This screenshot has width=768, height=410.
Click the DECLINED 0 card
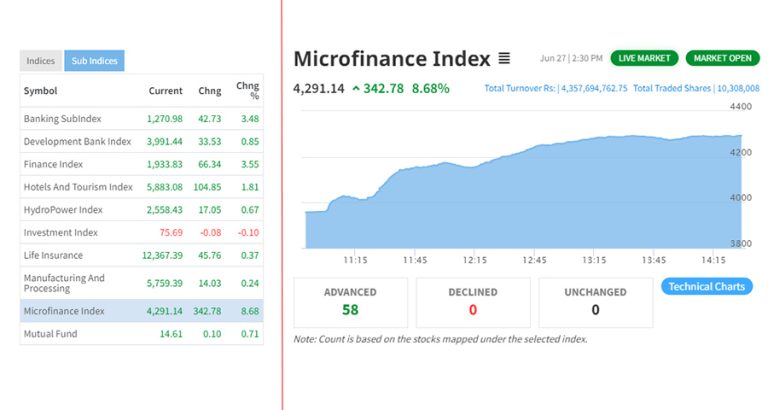point(473,302)
